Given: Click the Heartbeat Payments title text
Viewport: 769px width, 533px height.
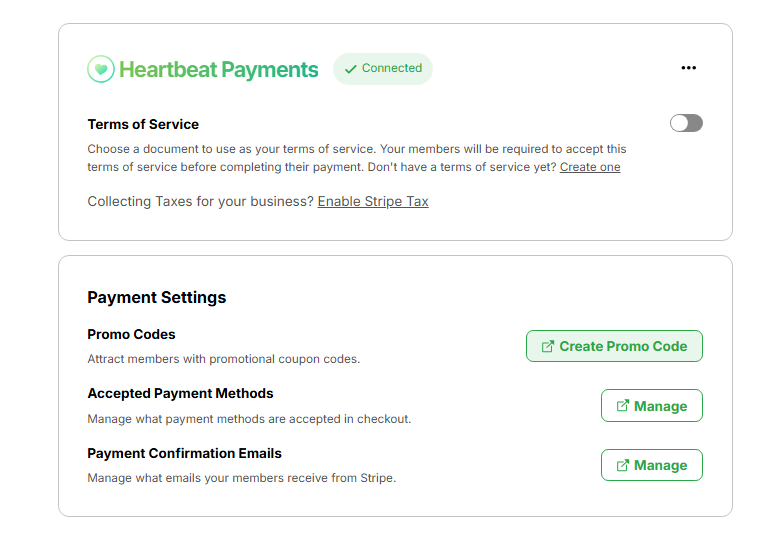Looking at the screenshot, I should (x=219, y=70).
